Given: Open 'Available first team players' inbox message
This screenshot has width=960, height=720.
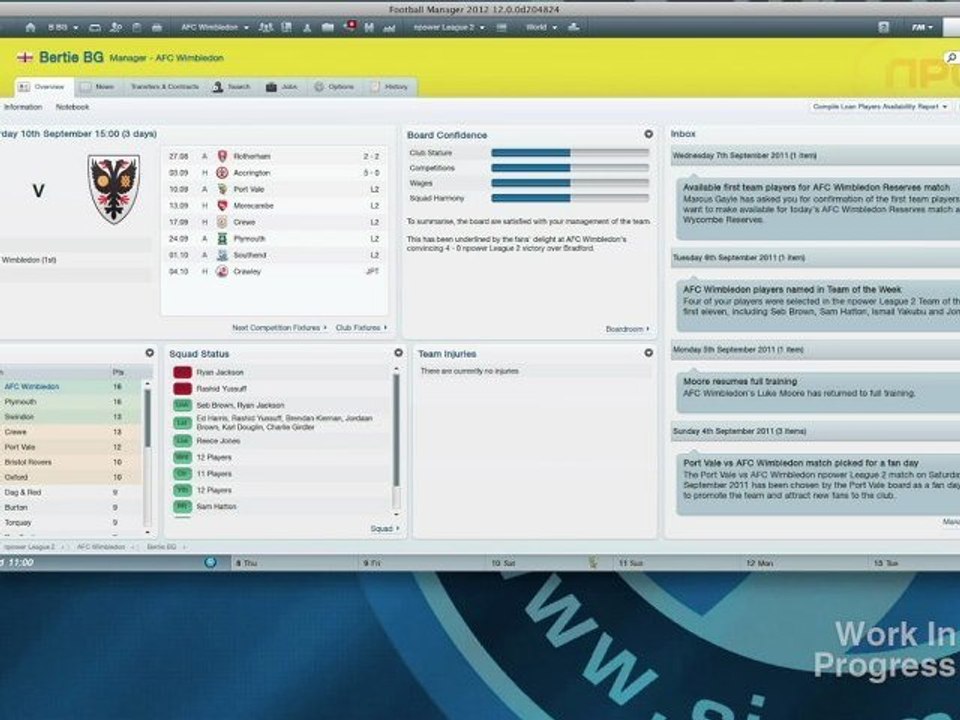Looking at the screenshot, I should [817, 208].
